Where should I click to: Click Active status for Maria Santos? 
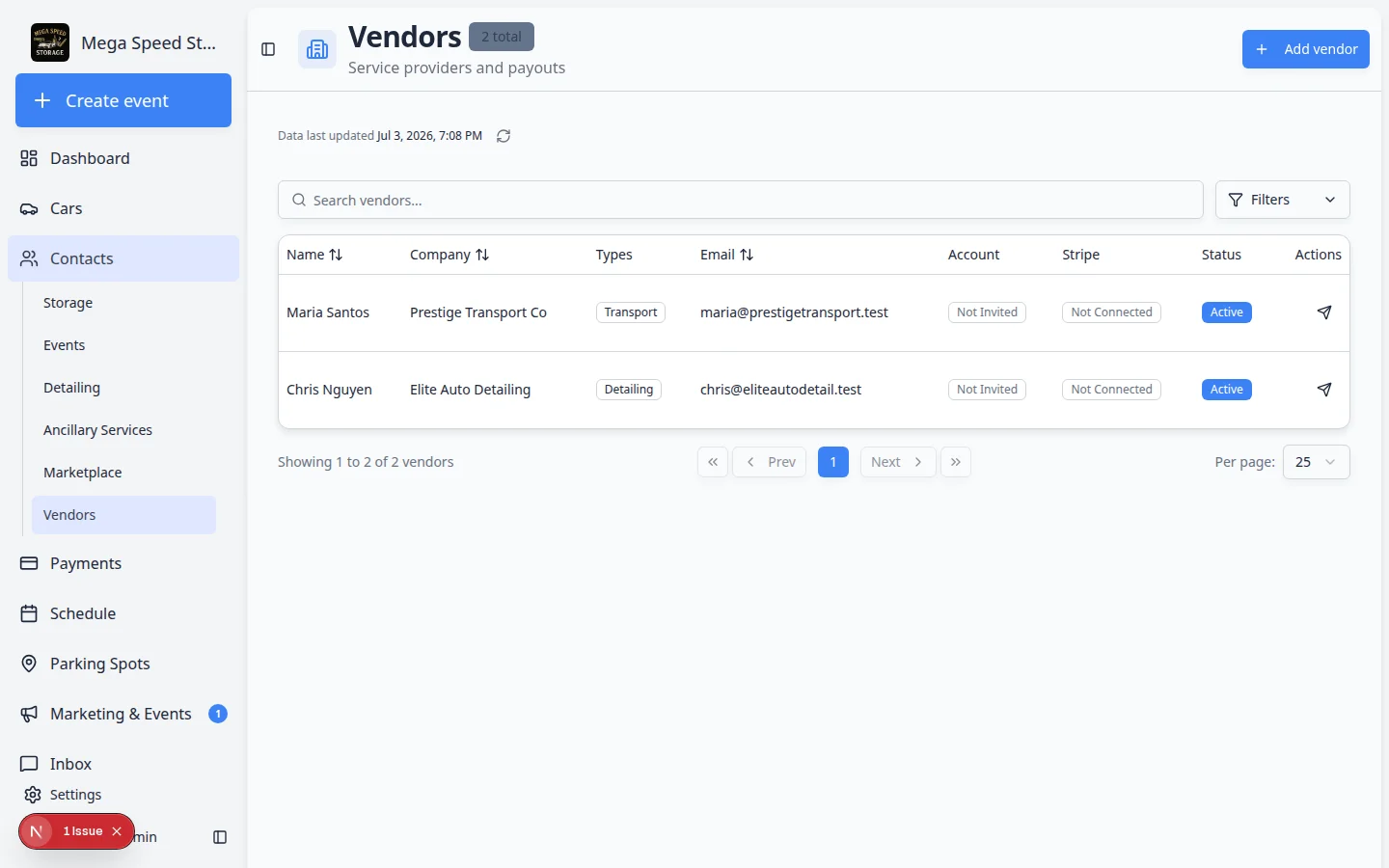tap(1227, 312)
